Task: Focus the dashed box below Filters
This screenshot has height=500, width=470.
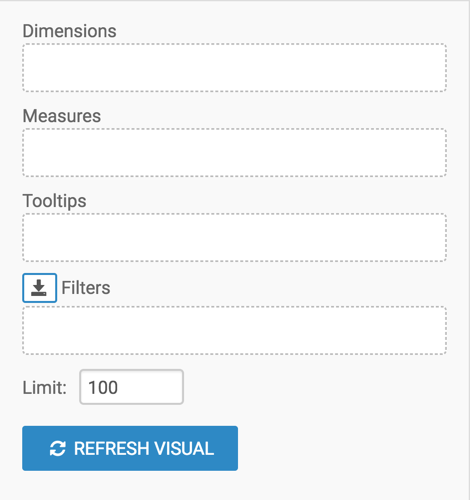Action: [235, 330]
